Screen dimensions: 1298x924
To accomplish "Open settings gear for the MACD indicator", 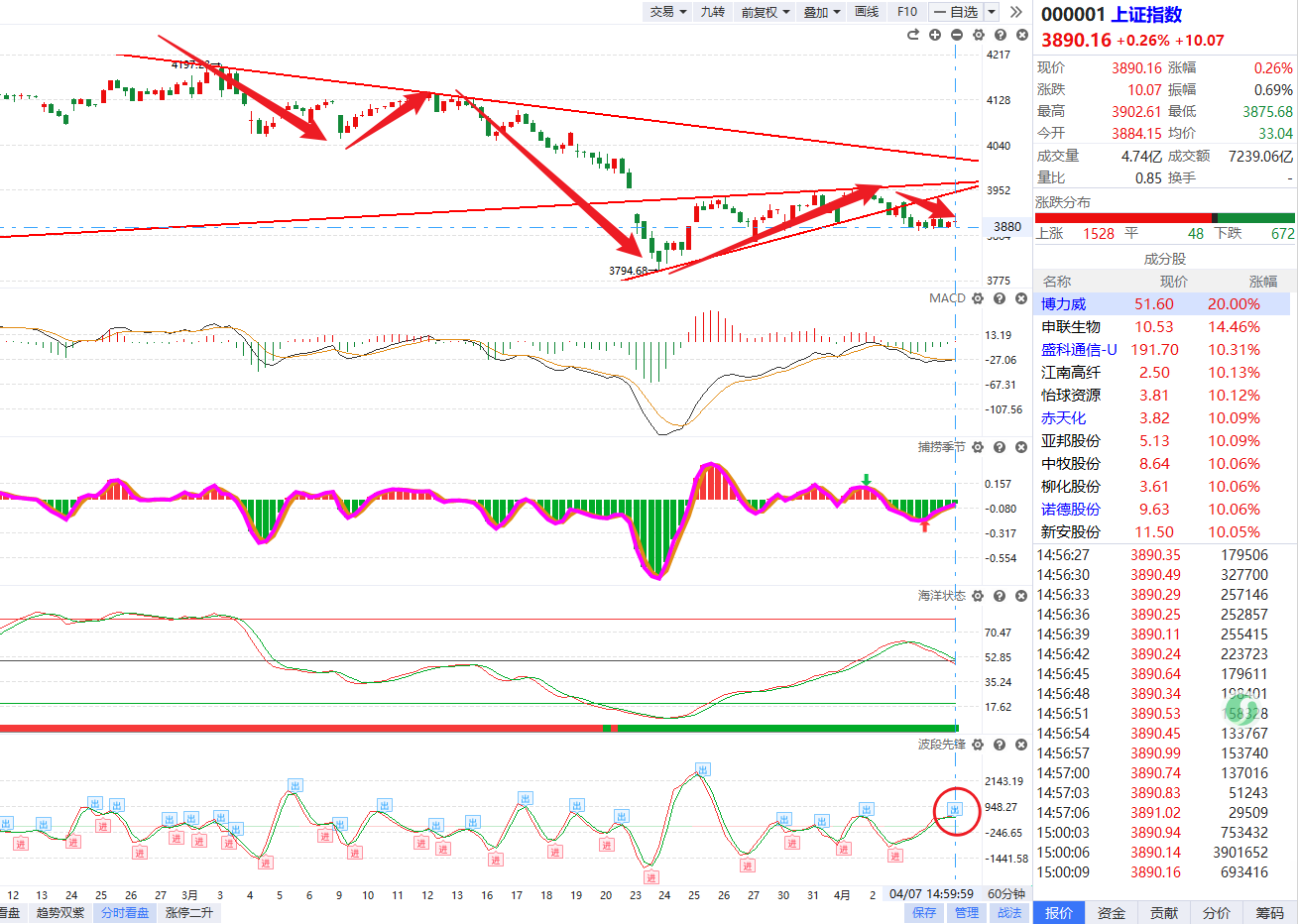I will point(978,298).
